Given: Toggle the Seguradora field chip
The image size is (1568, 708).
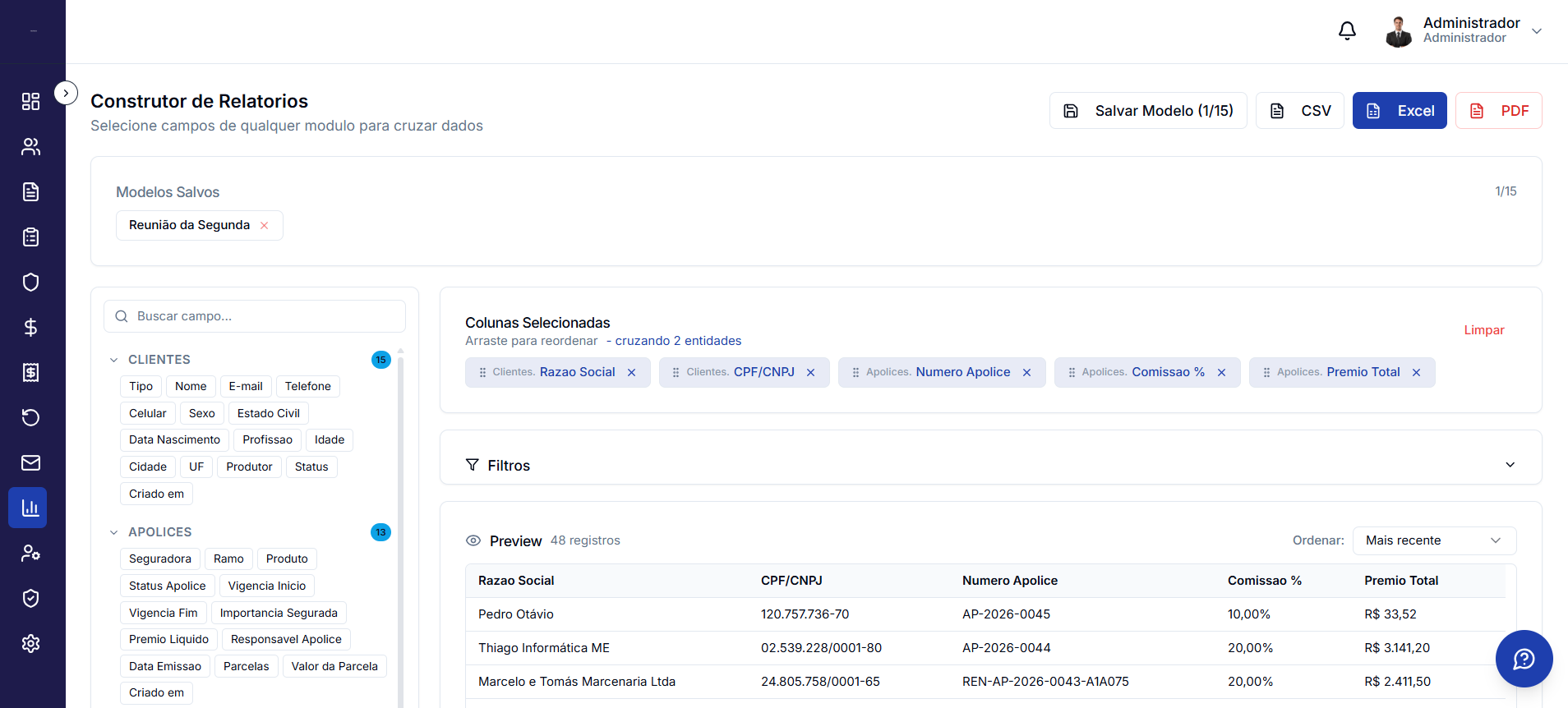Looking at the screenshot, I should pyautogui.click(x=160, y=559).
